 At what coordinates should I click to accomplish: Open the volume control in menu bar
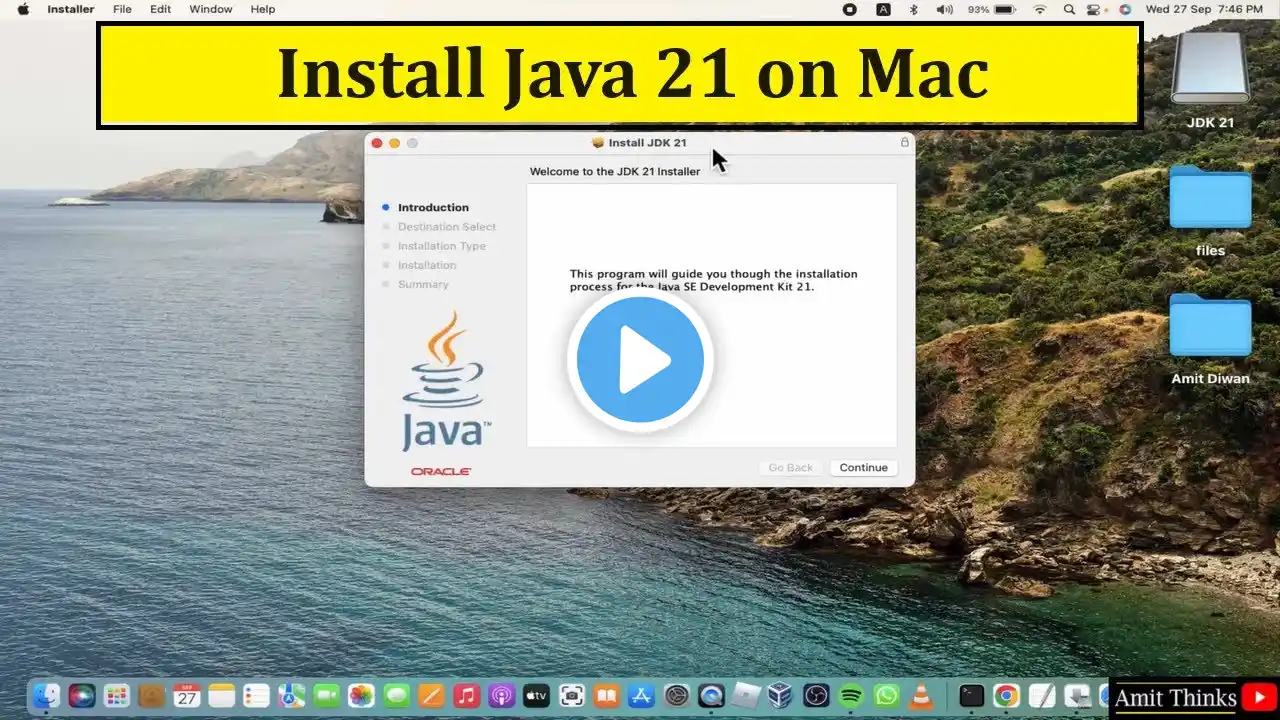(944, 9)
